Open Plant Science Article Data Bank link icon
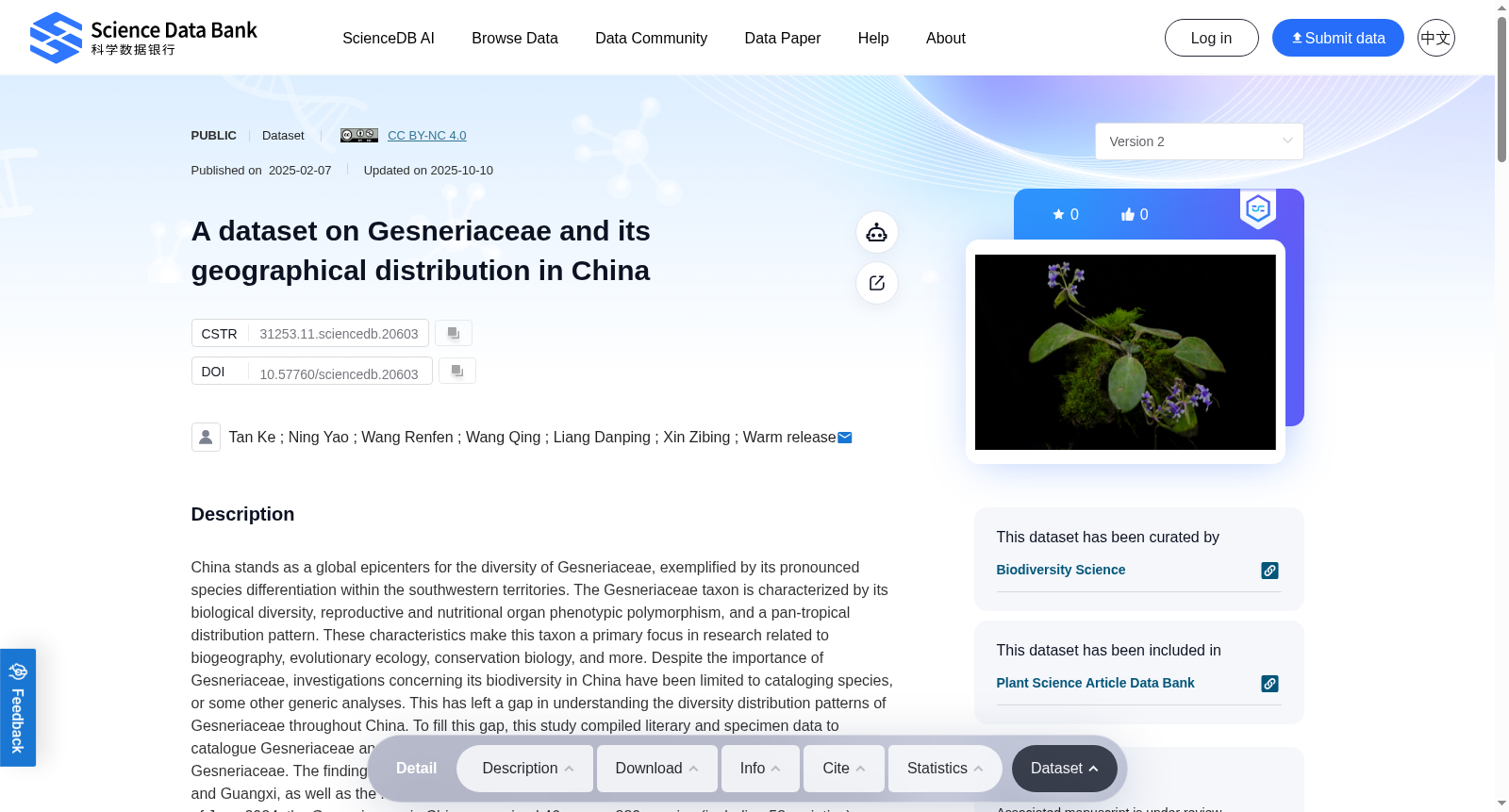This screenshot has height=812, width=1509. [x=1270, y=684]
